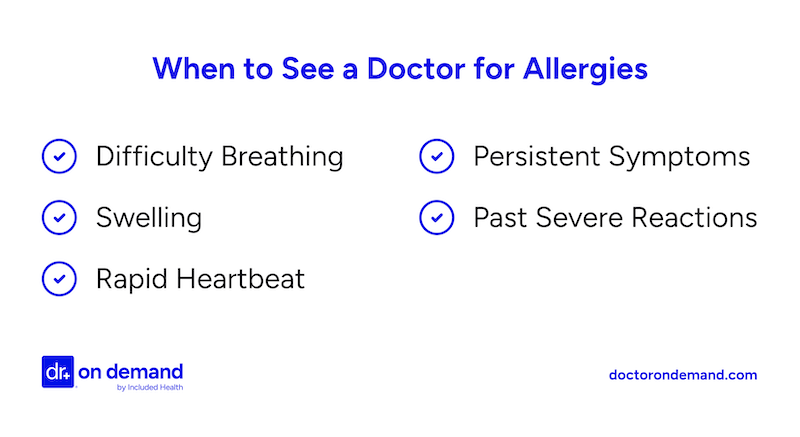Click the checkmark circle next to Swelling
The width and height of the screenshot is (800, 437).
59,217
